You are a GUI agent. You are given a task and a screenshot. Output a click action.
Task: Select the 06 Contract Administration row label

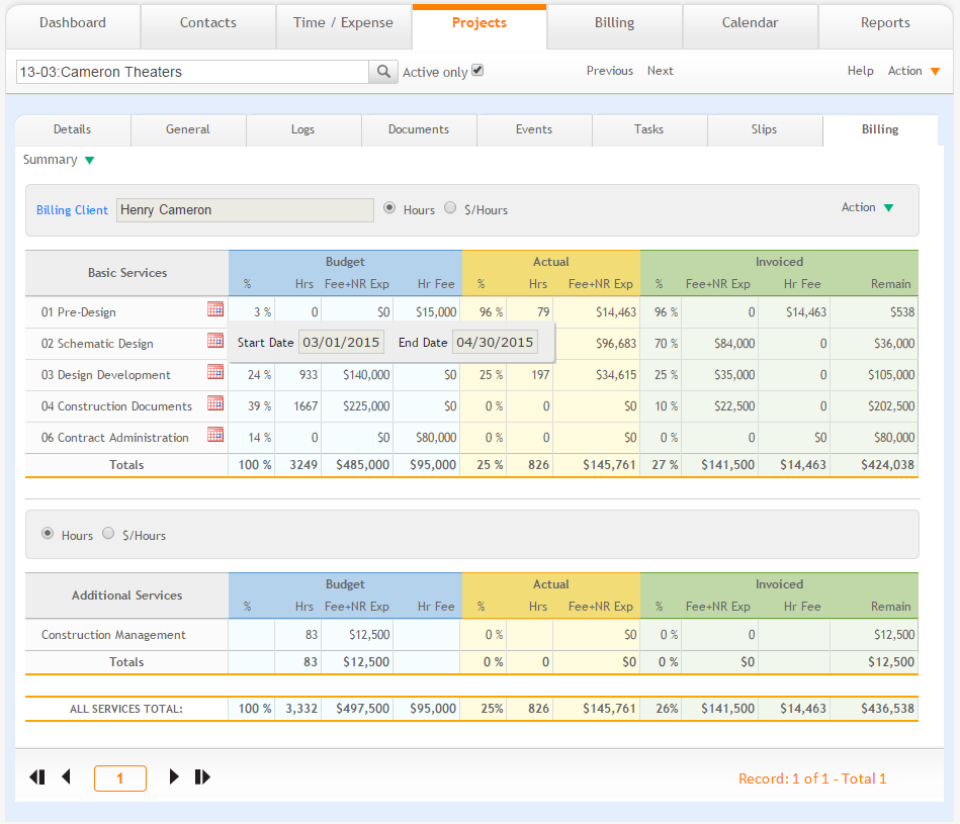point(115,438)
